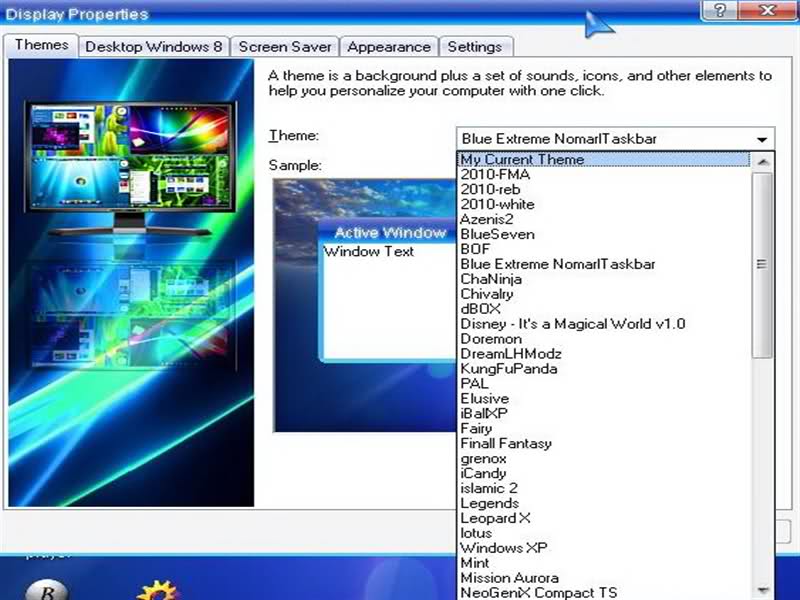Select the NeoGeniX Compact TS theme
This screenshot has height=600, width=800.
coord(605,593)
